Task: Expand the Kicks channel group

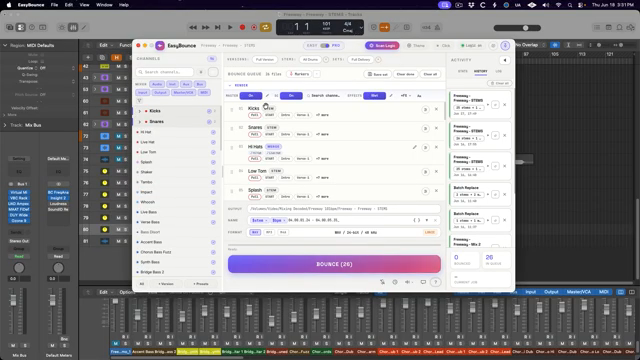Action: click(140, 111)
